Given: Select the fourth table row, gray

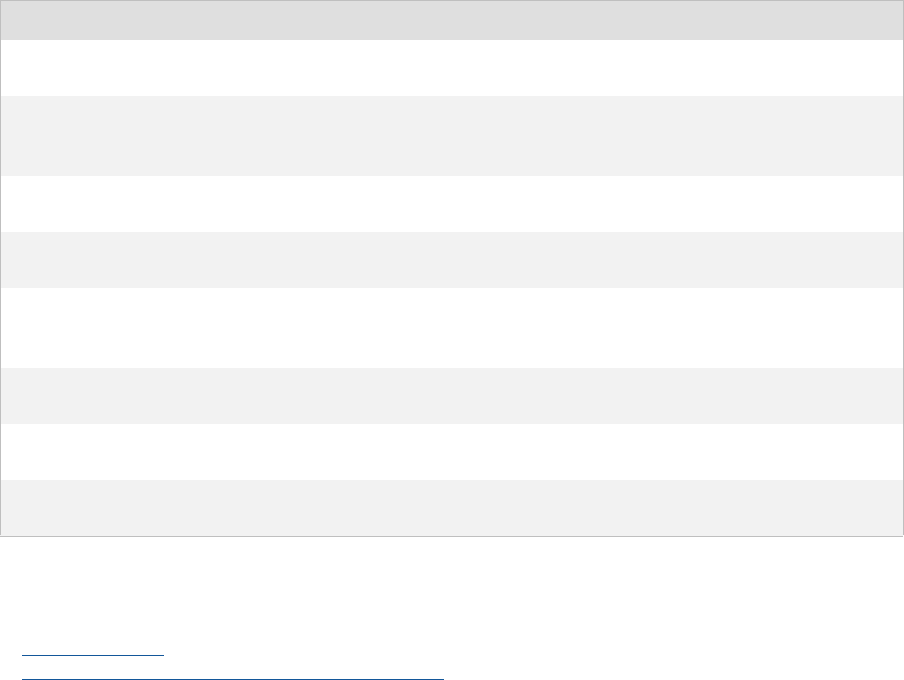Looking at the screenshot, I should pos(450,260).
